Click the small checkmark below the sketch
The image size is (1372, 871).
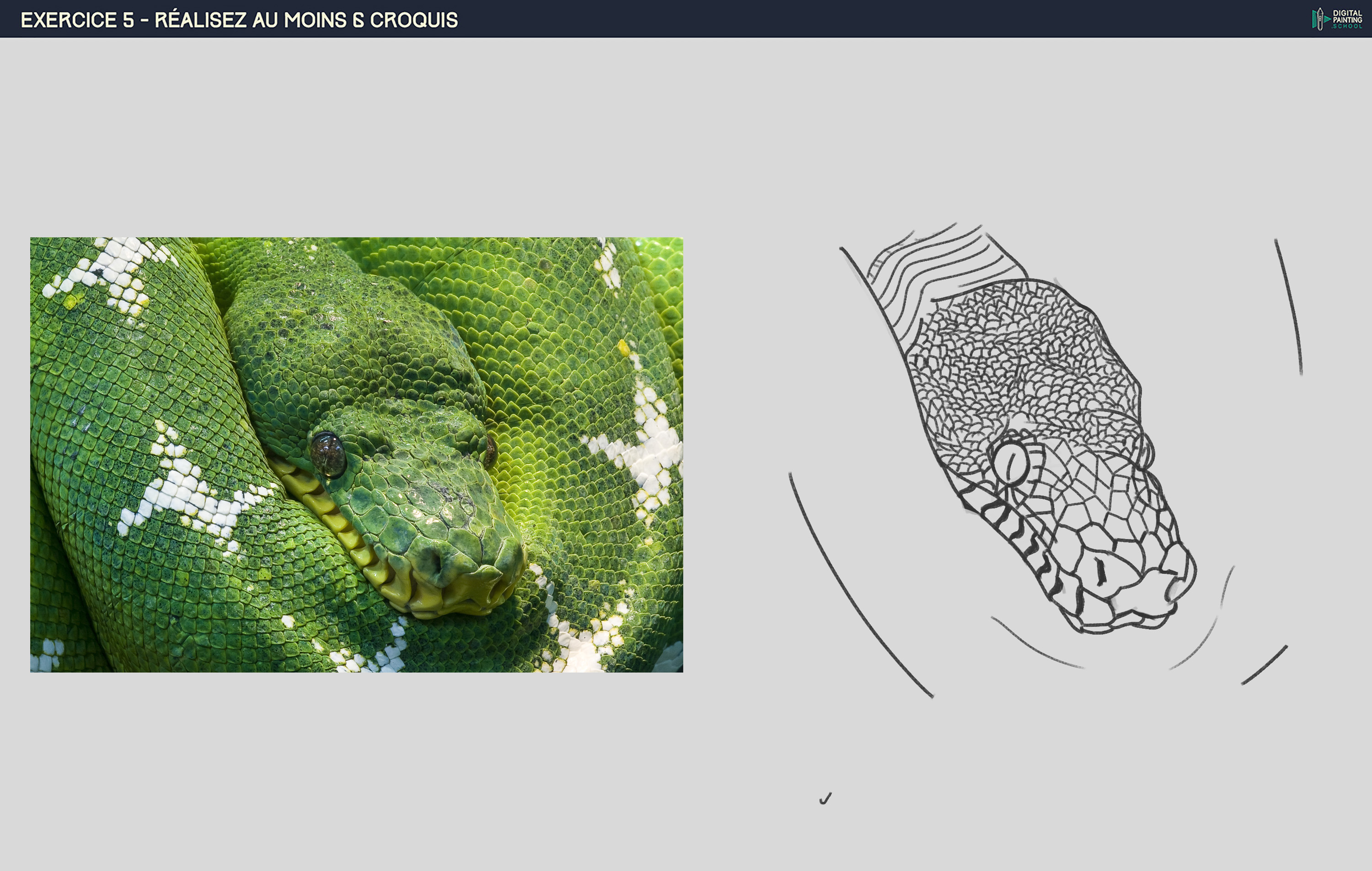pos(825,799)
